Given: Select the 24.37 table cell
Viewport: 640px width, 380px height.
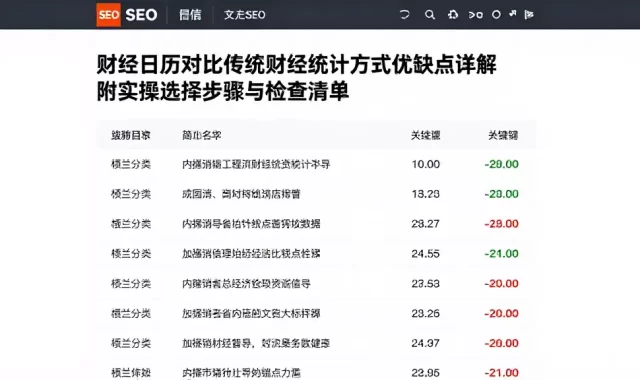Looking at the screenshot, I should point(426,343).
